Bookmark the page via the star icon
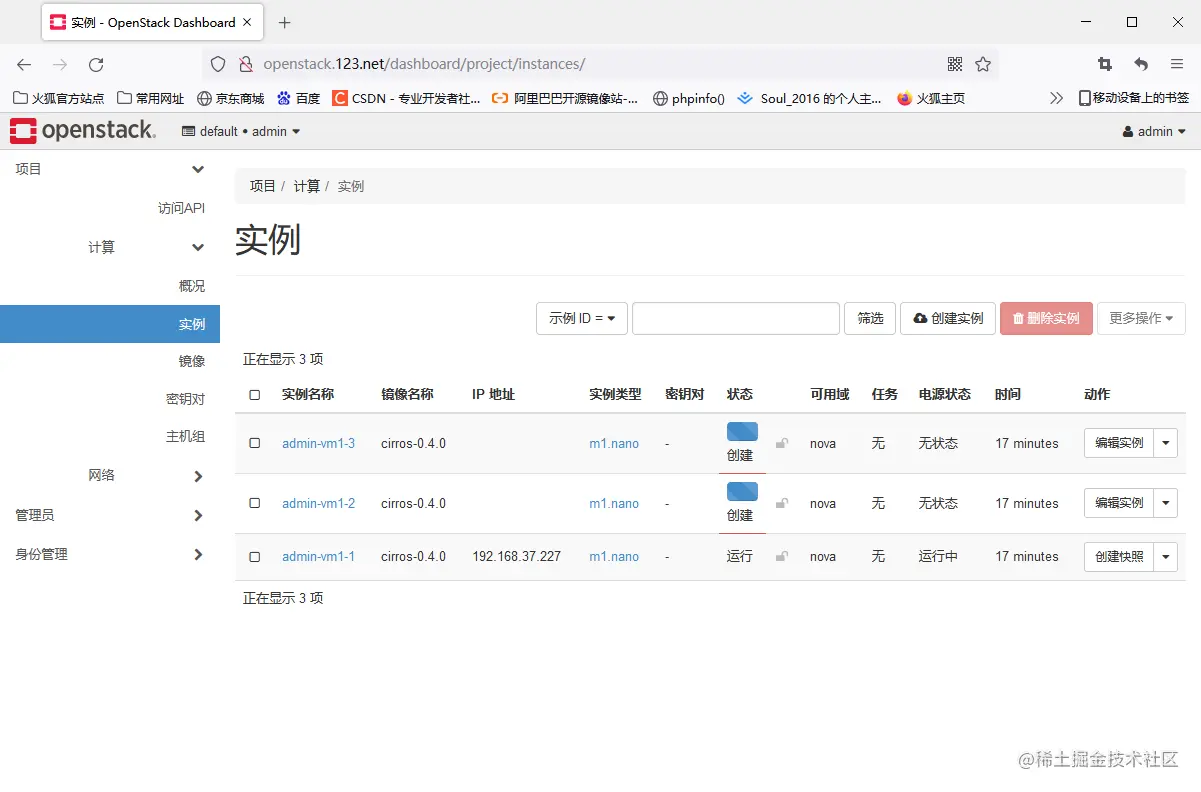 (983, 63)
